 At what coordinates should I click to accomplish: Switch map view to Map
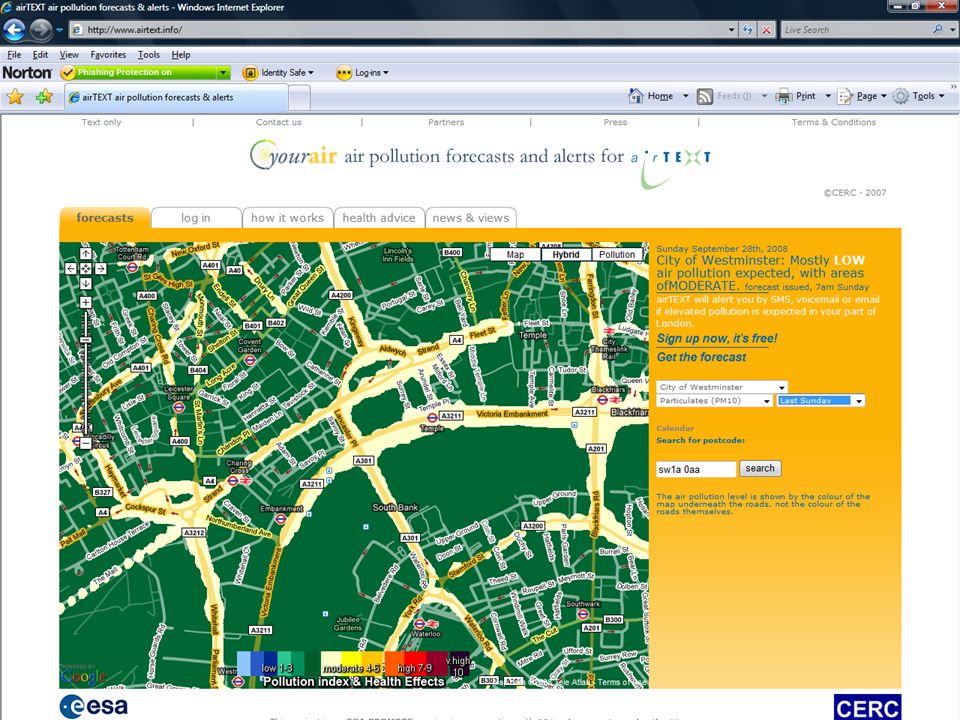pyautogui.click(x=516, y=254)
